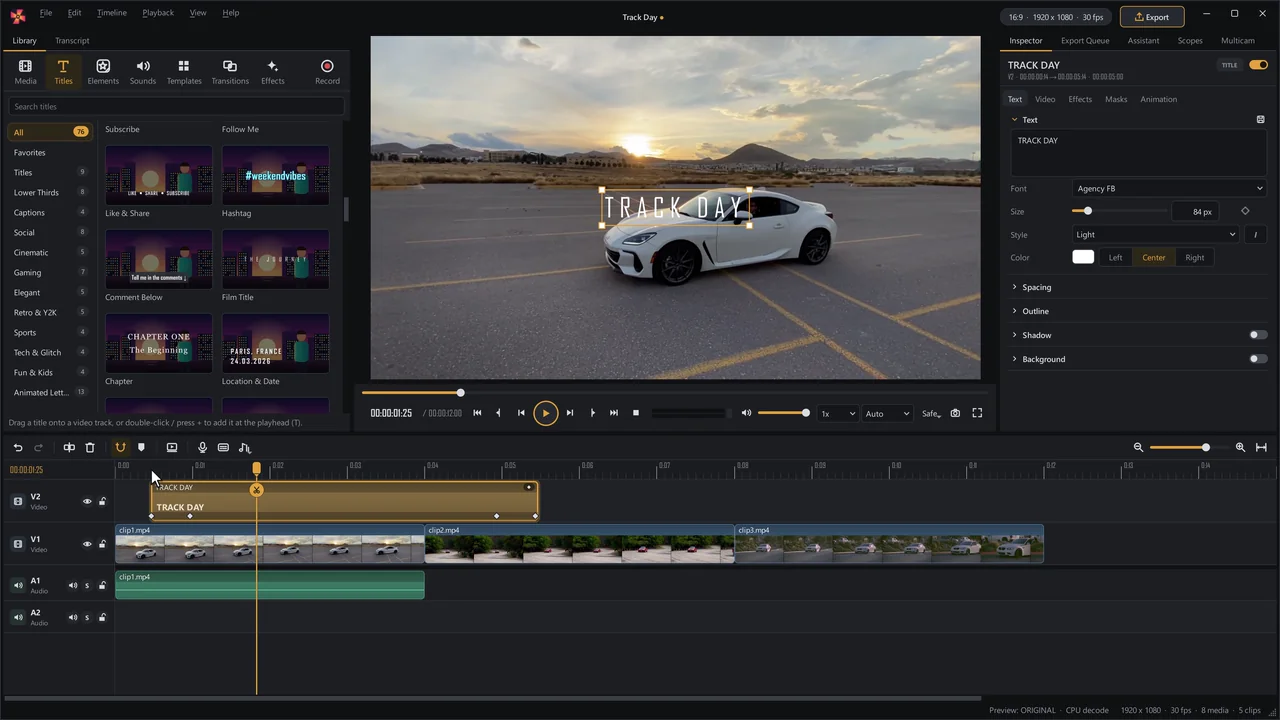Open the playback speed 1x dropdown

pyautogui.click(x=838, y=413)
